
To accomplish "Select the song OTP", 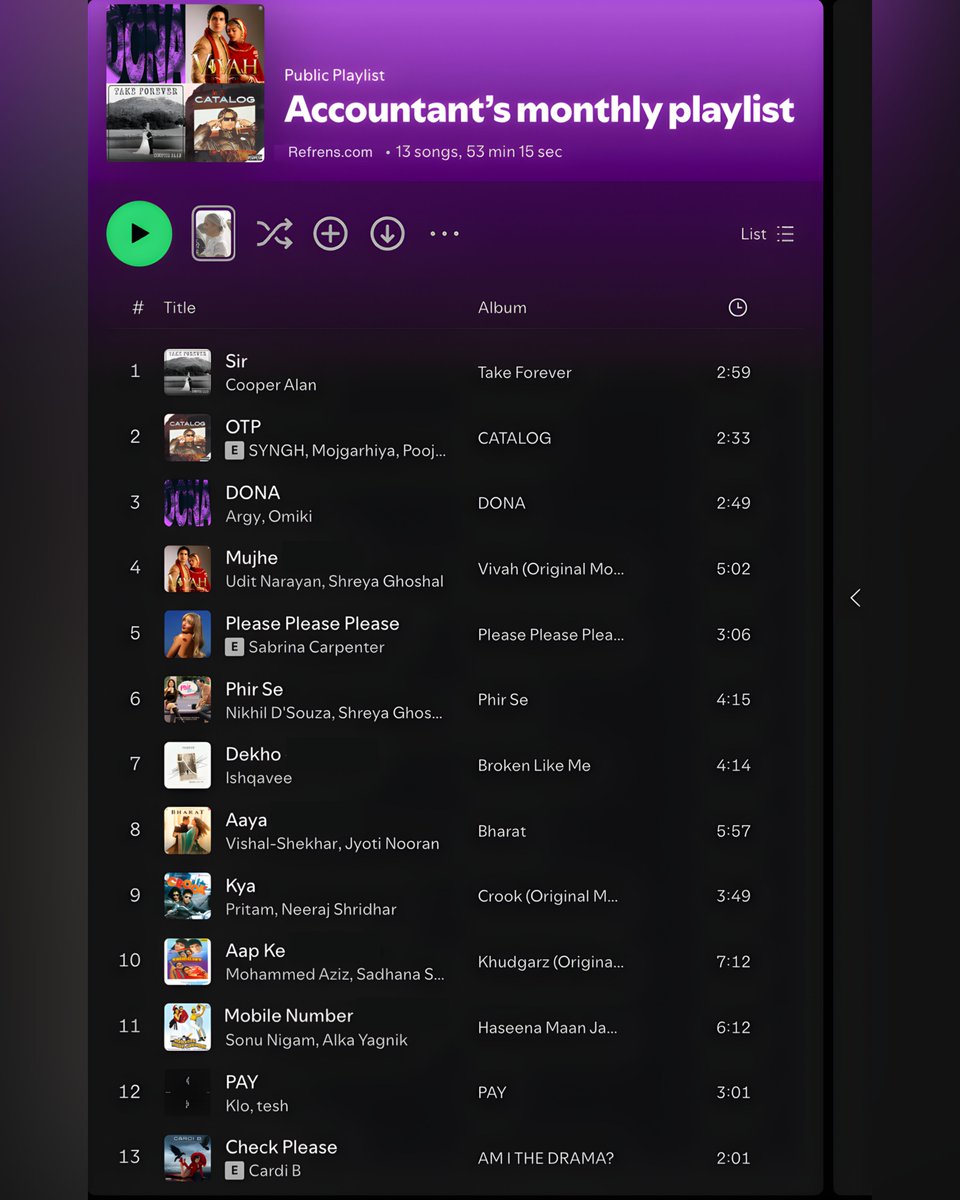I will pyautogui.click(x=243, y=427).
